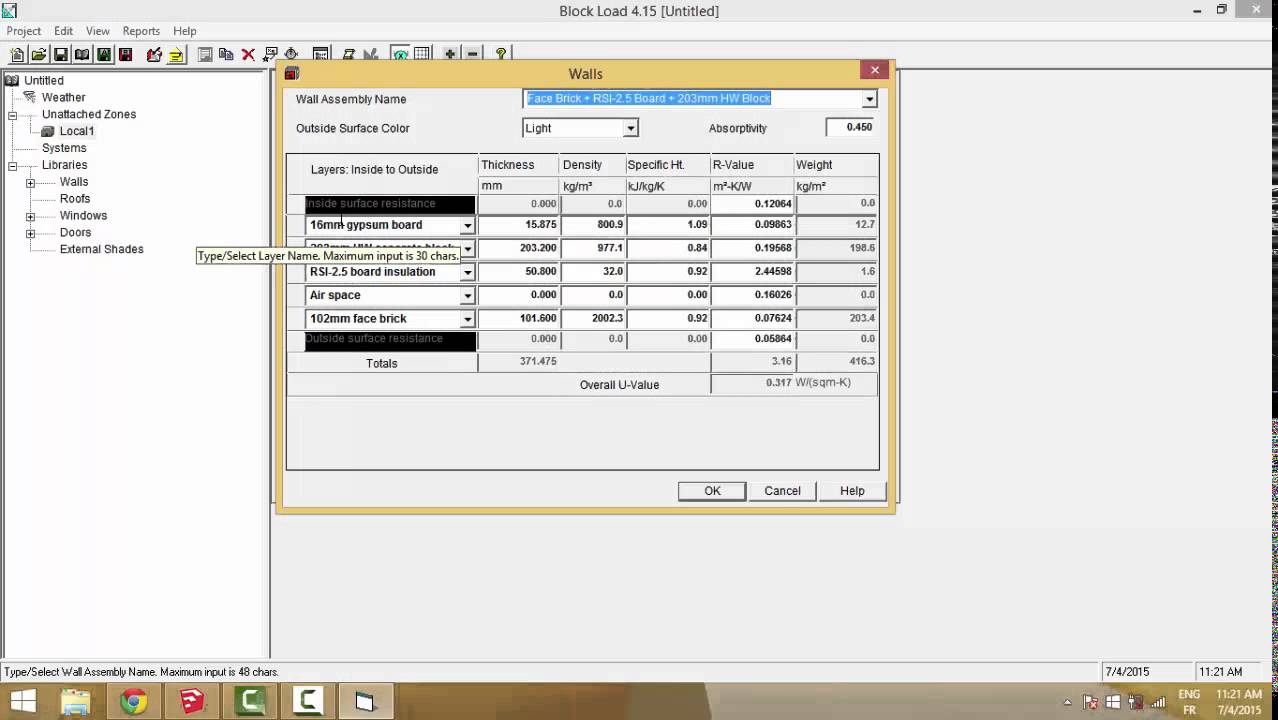Screen dimensions: 1278x720
Task: Select Systems in the project tree
Action: point(64,148)
